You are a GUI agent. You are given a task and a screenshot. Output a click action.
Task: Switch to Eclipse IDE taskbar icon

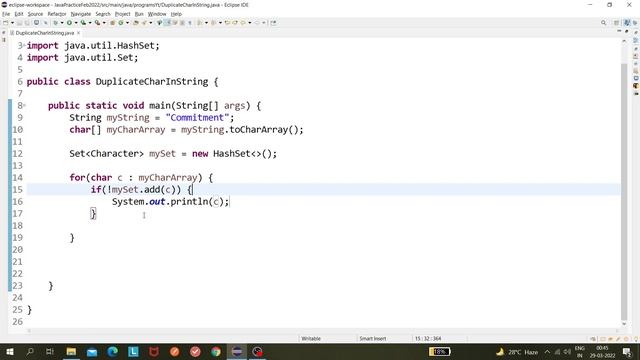[x=237, y=351]
